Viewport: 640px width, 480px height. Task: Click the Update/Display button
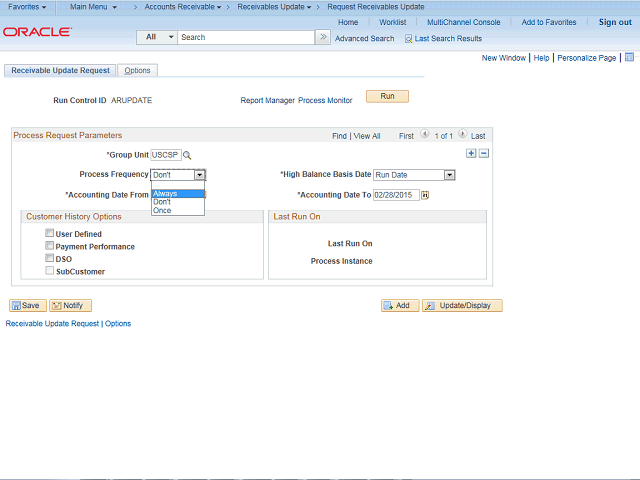click(x=462, y=305)
